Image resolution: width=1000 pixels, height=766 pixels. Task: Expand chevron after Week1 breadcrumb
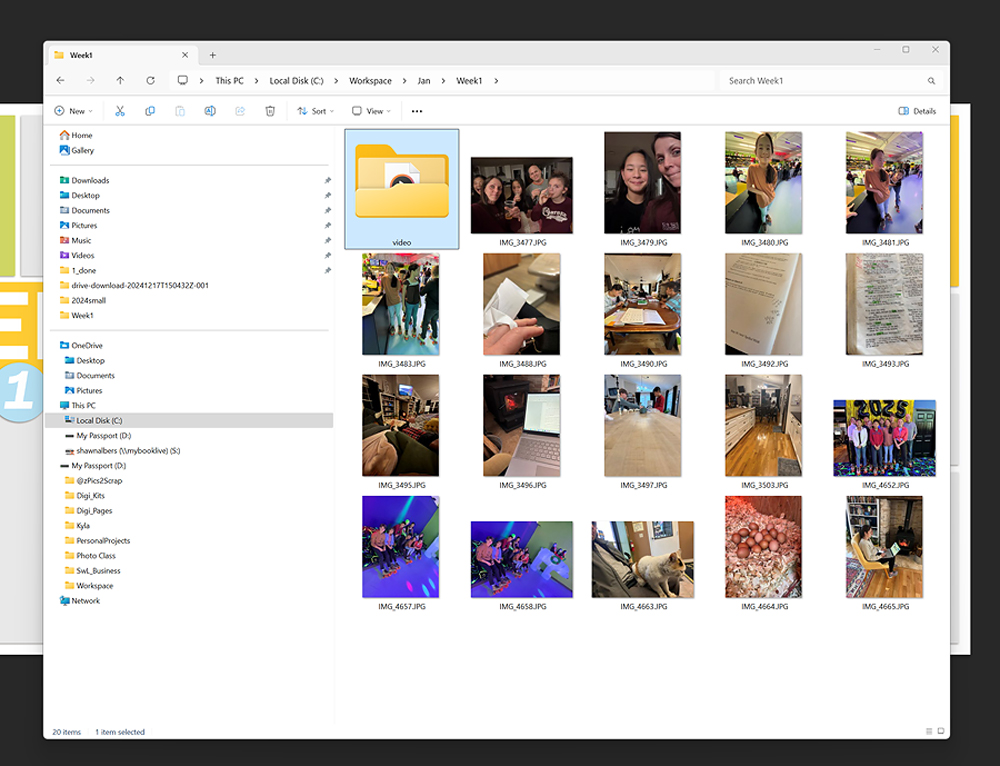(x=496, y=81)
